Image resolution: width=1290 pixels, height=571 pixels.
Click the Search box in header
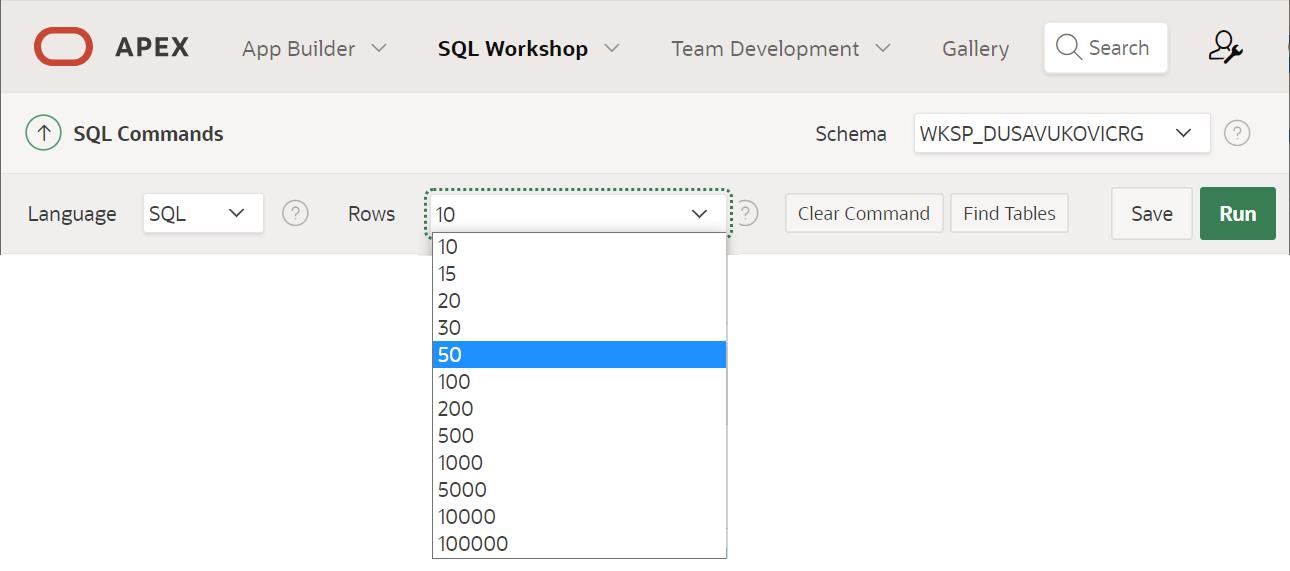[x=1105, y=48]
